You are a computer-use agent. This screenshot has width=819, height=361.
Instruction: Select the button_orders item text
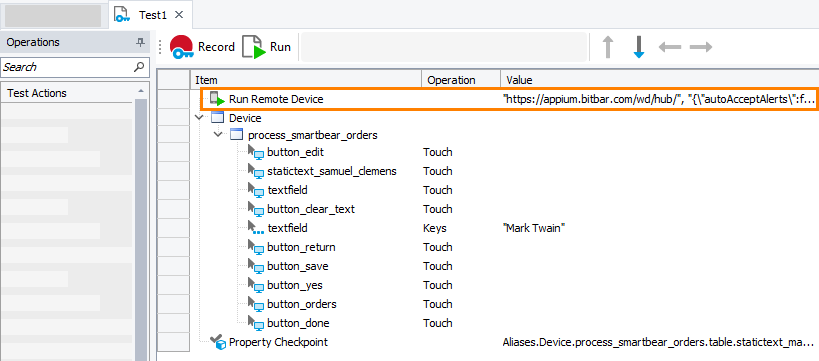tap(302, 304)
